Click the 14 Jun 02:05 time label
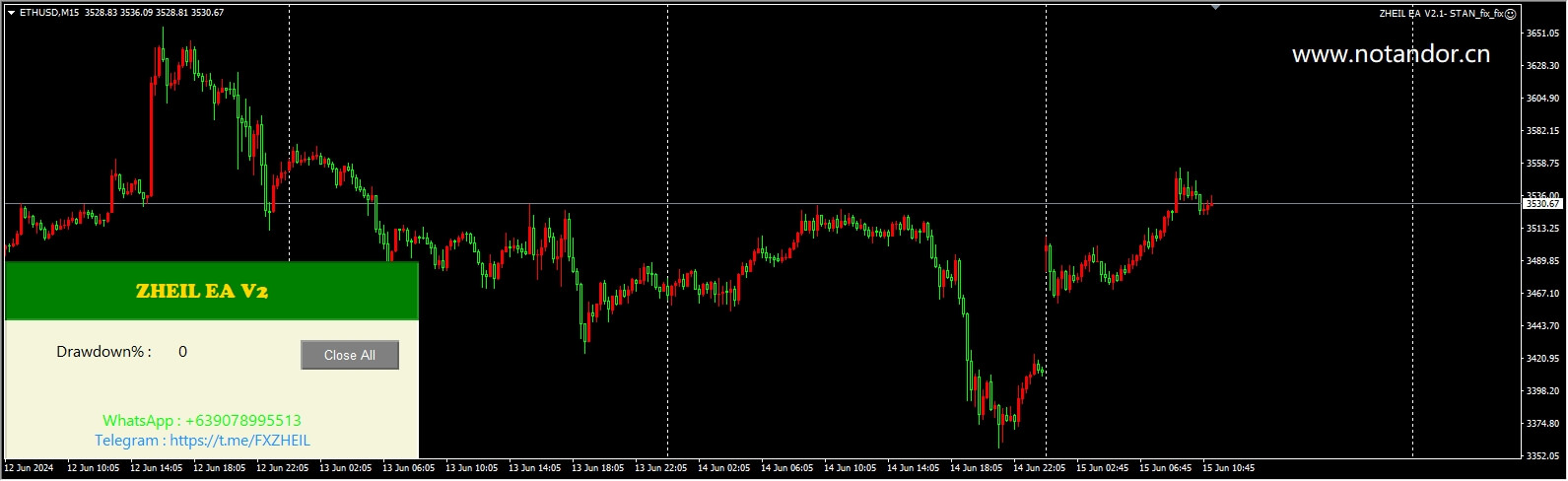 pyautogui.click(x=723, y=468)
